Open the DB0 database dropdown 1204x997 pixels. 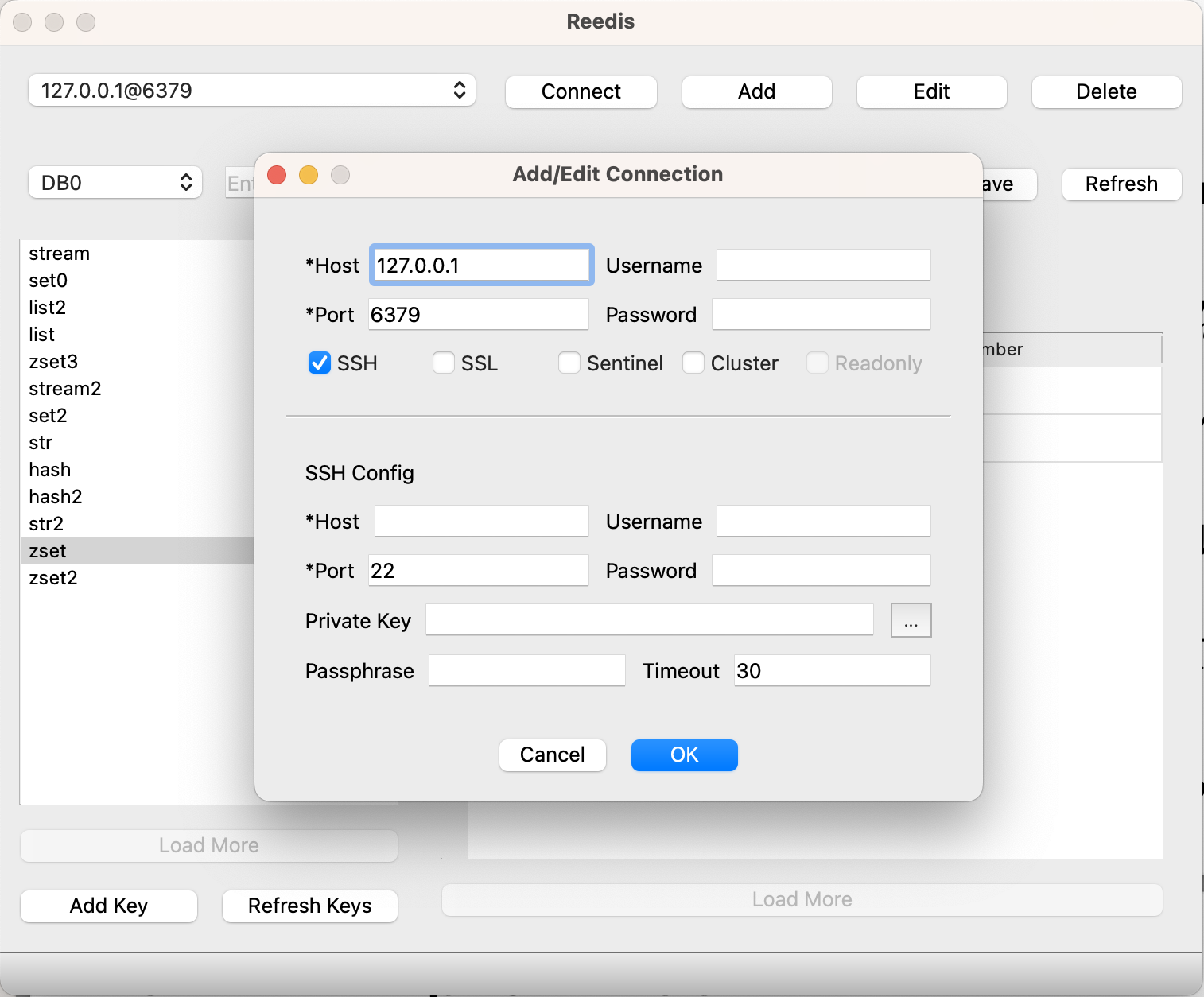pos(115,183)
